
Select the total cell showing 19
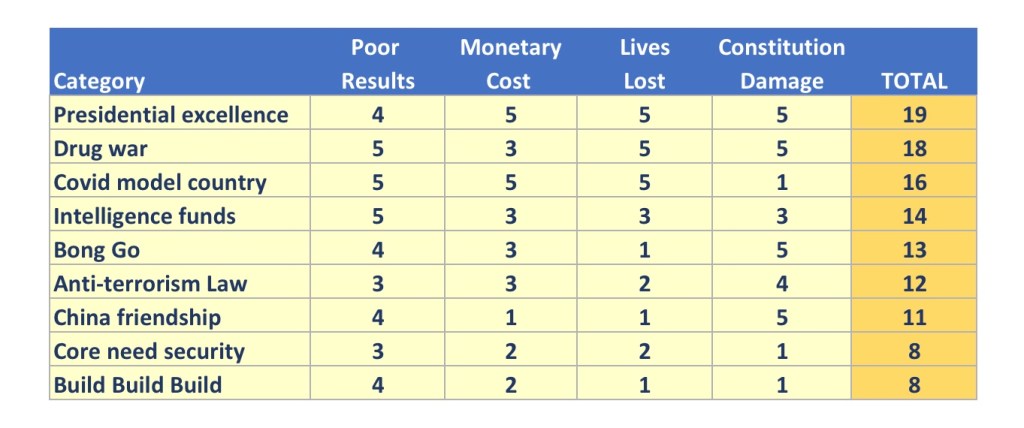(x=913, y=115)
